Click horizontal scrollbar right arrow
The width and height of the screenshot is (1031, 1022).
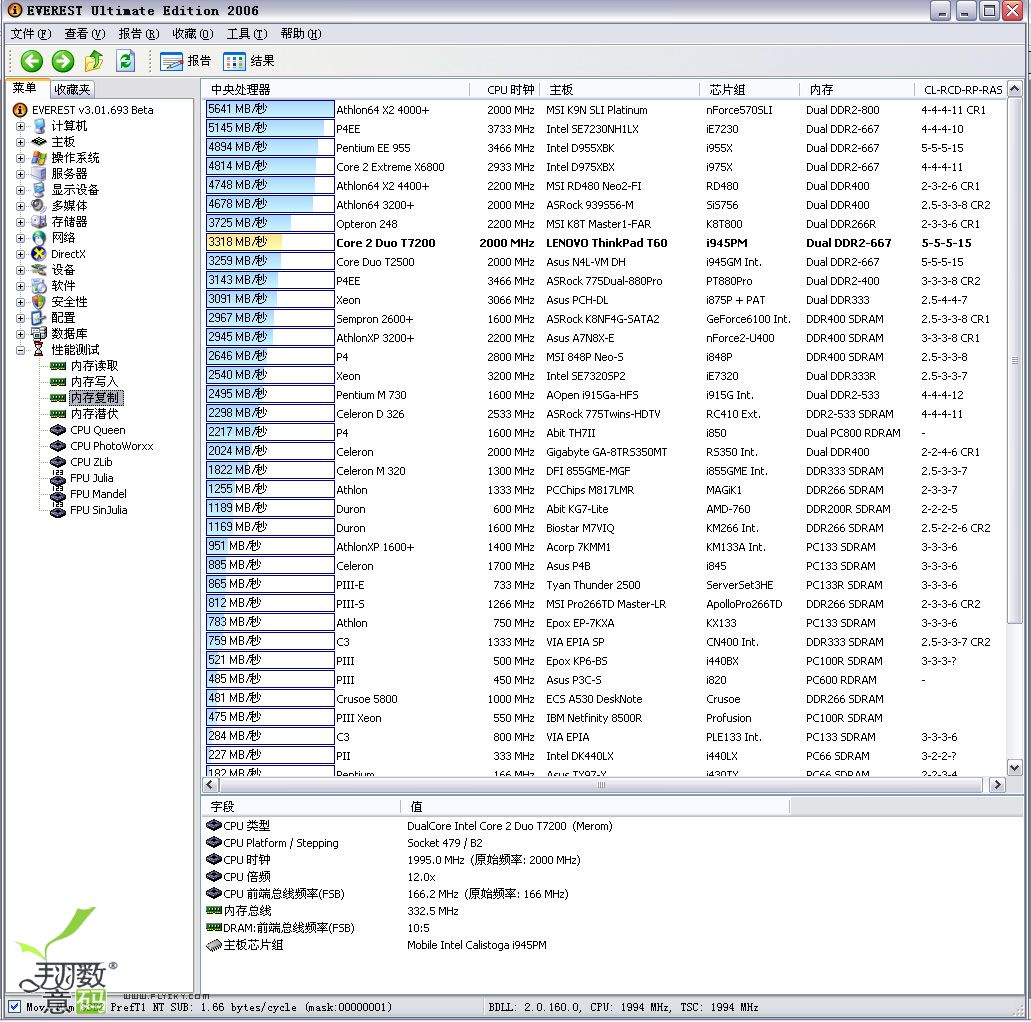click(x=997, y=785)
